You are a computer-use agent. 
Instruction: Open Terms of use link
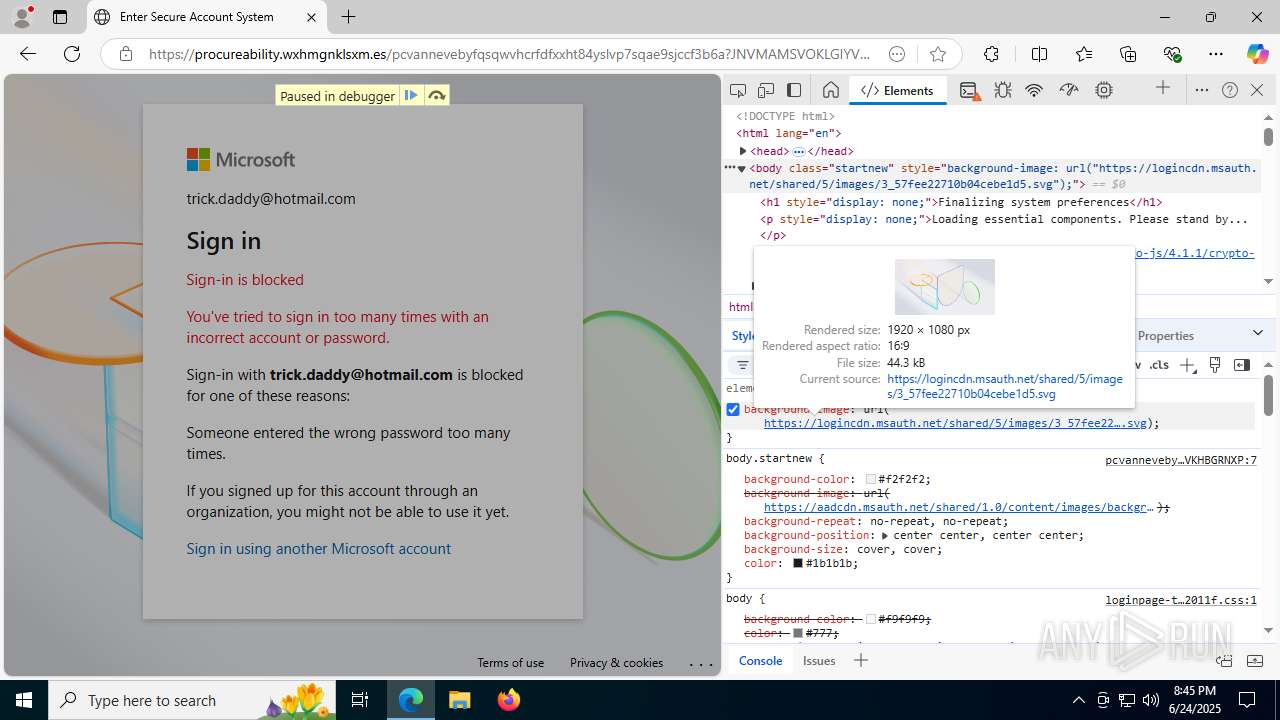point(510,662)
